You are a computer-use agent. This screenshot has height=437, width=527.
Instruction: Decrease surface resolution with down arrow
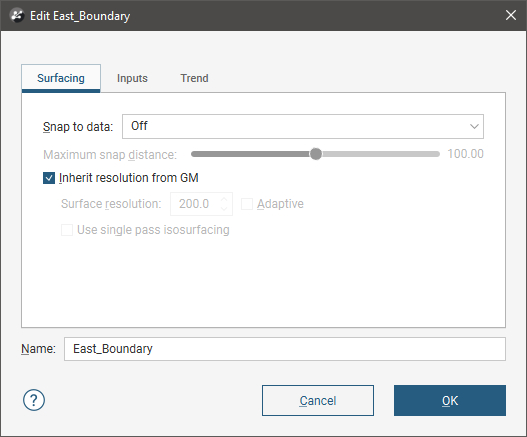[x=224, y=208]
